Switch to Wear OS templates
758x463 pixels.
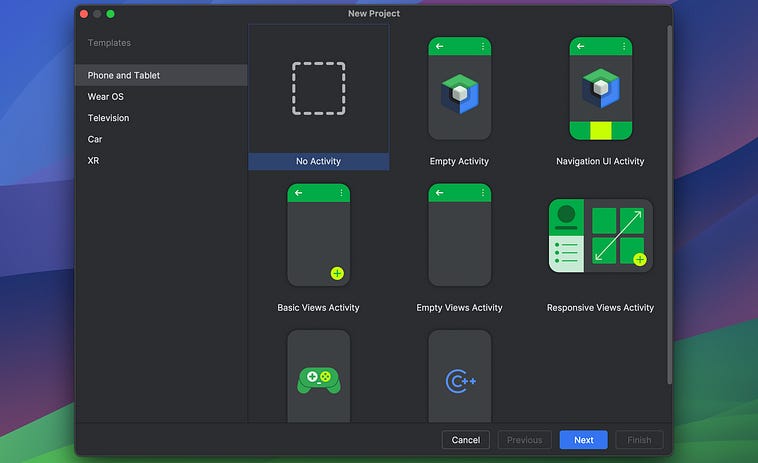[x=161, y=97]
